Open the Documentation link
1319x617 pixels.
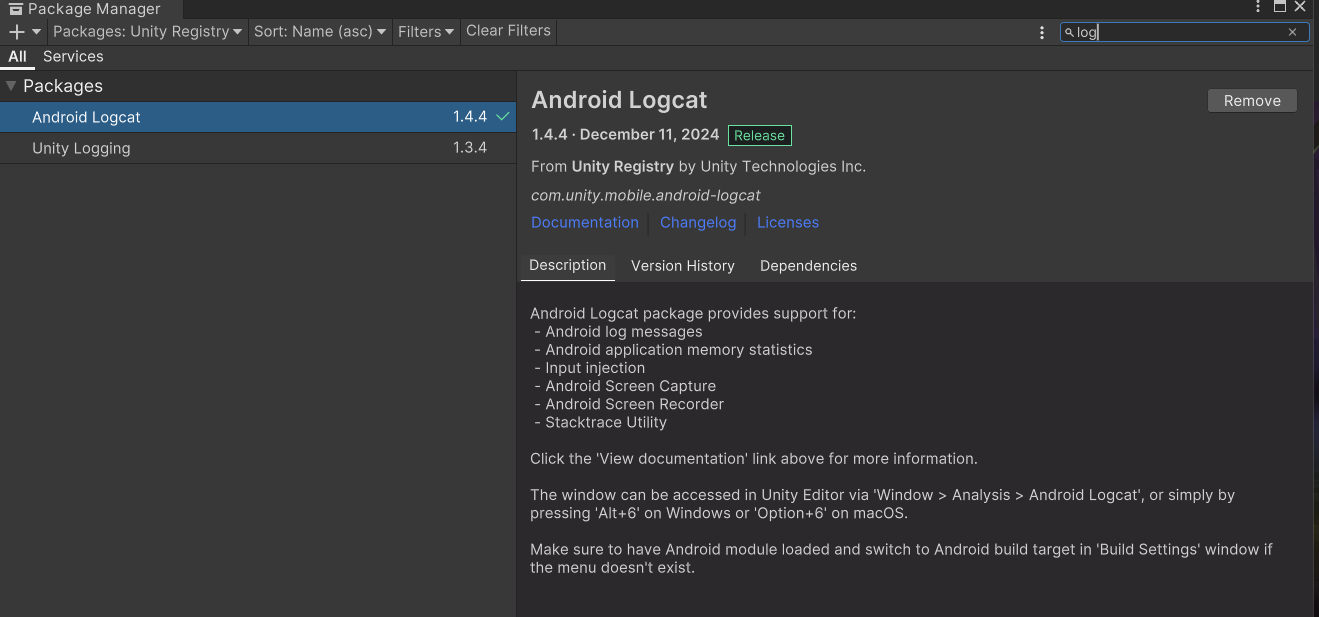(x=585, y=223)
